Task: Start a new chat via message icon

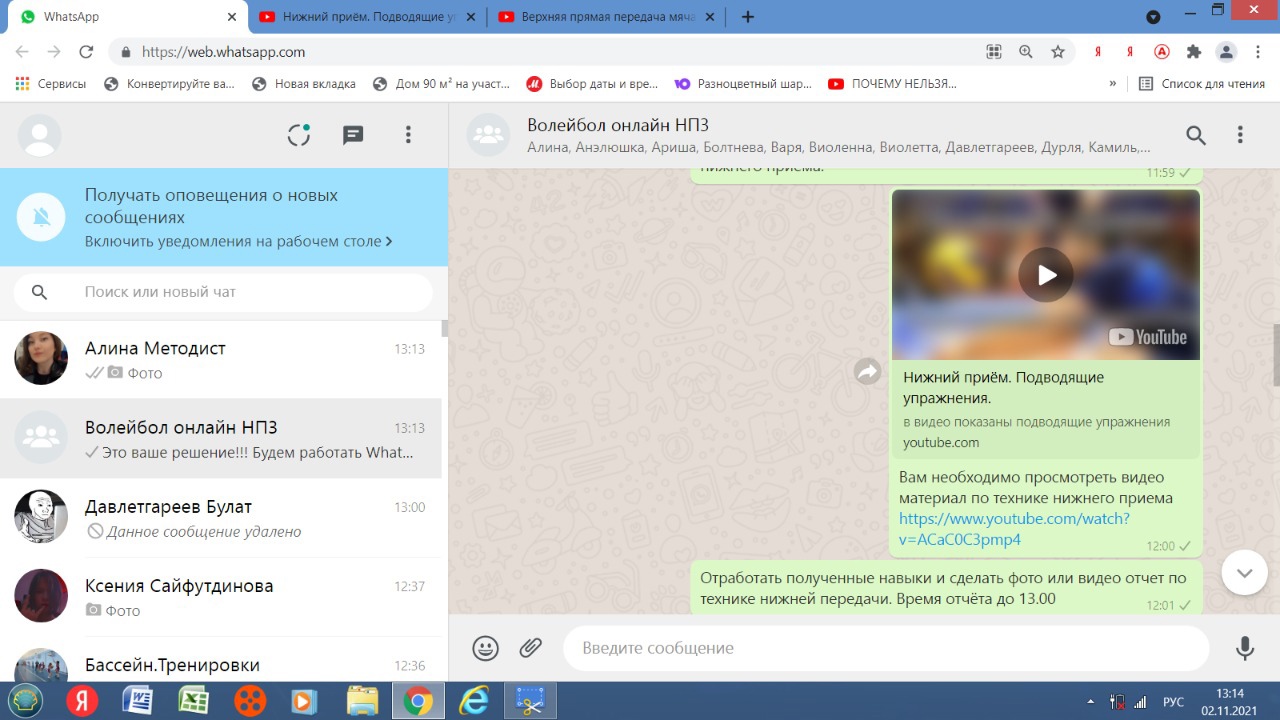Action: pos(353,135)
